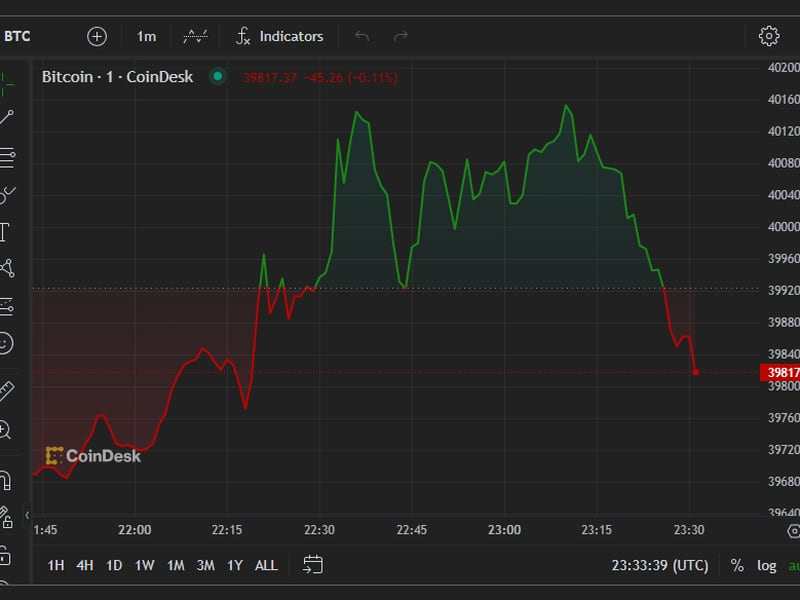800x600 pixels.
Task: Toggle log scale mode
Action: click(766, 565)
